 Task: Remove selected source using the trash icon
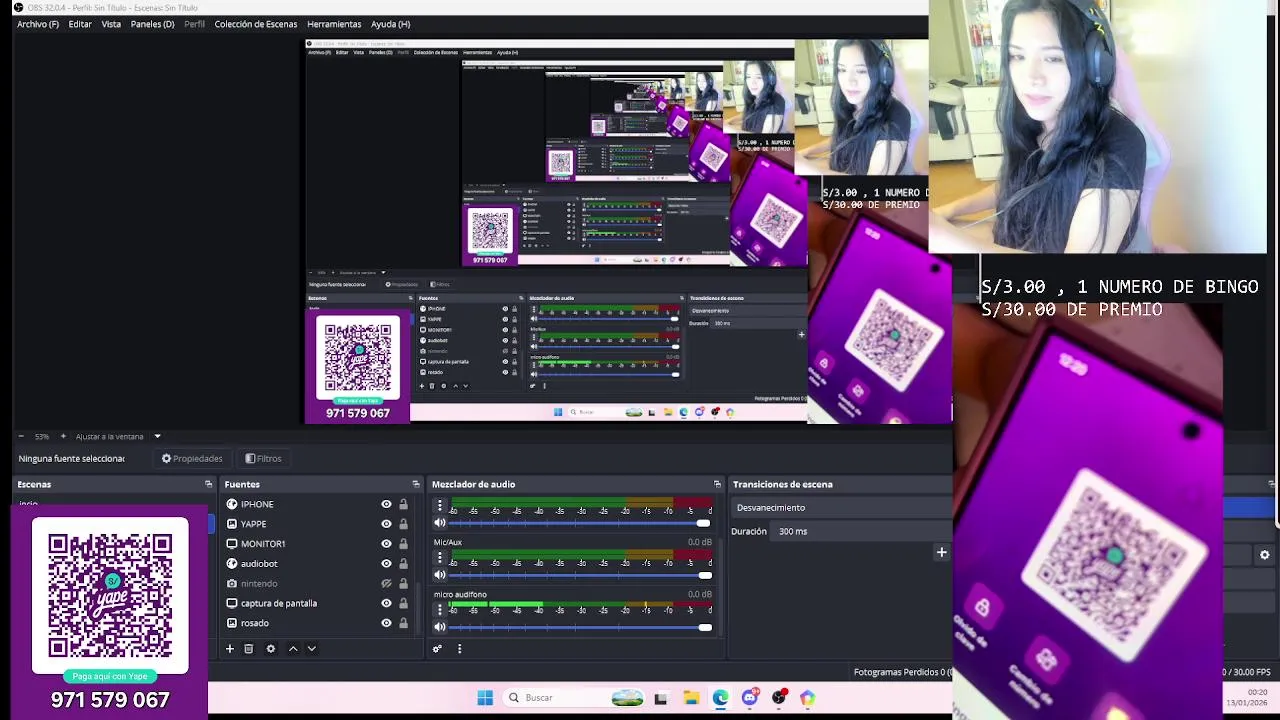click(x=249, y=649)
